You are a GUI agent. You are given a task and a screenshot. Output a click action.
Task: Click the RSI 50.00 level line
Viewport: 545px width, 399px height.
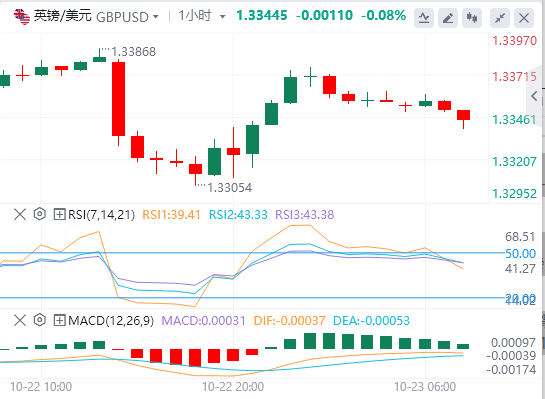252,253
